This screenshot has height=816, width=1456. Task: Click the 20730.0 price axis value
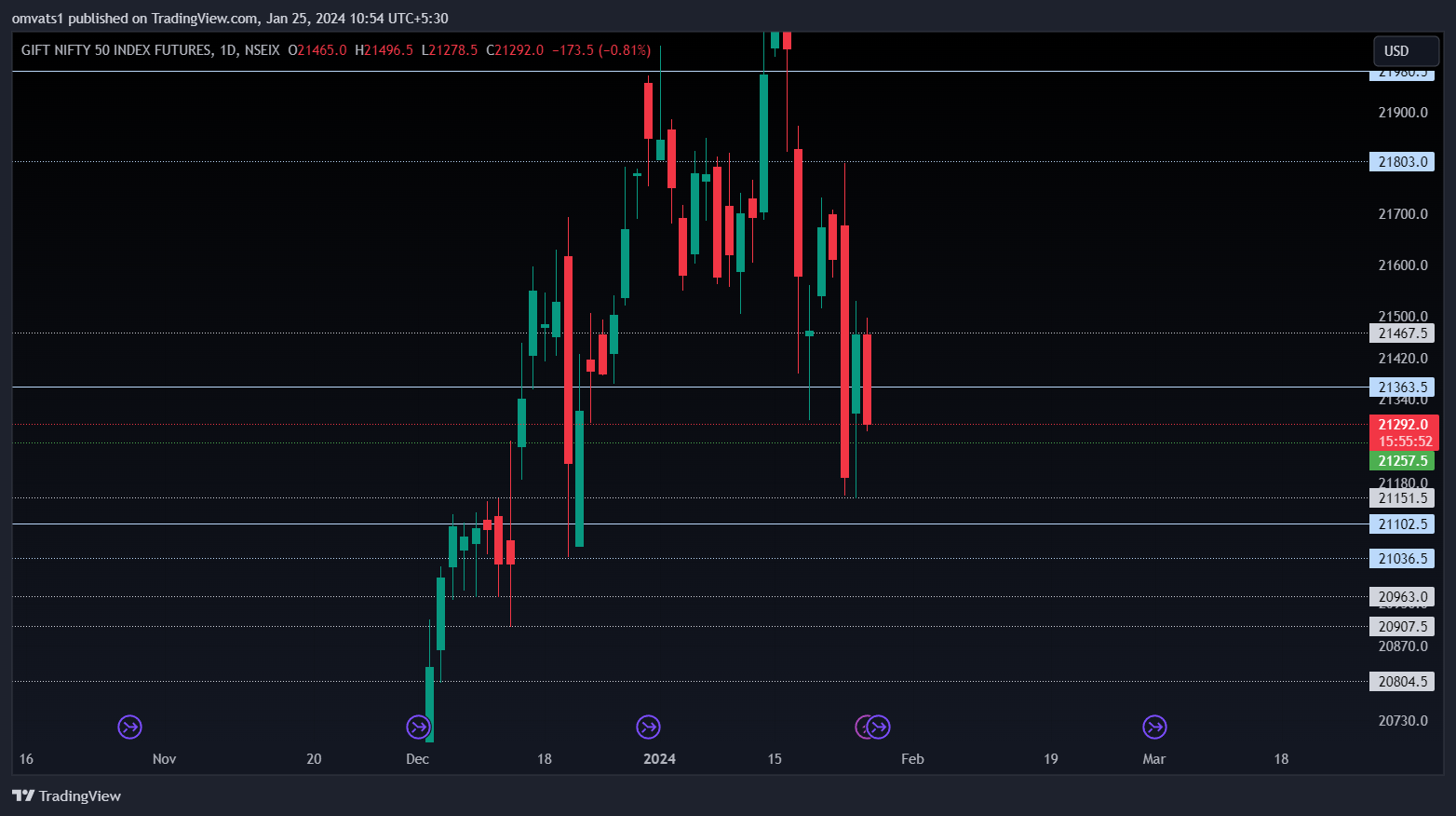(1403, 721)
